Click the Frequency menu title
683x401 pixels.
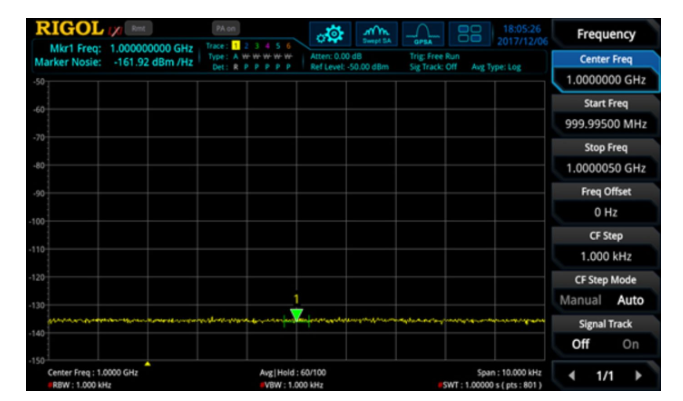[606, 34]
